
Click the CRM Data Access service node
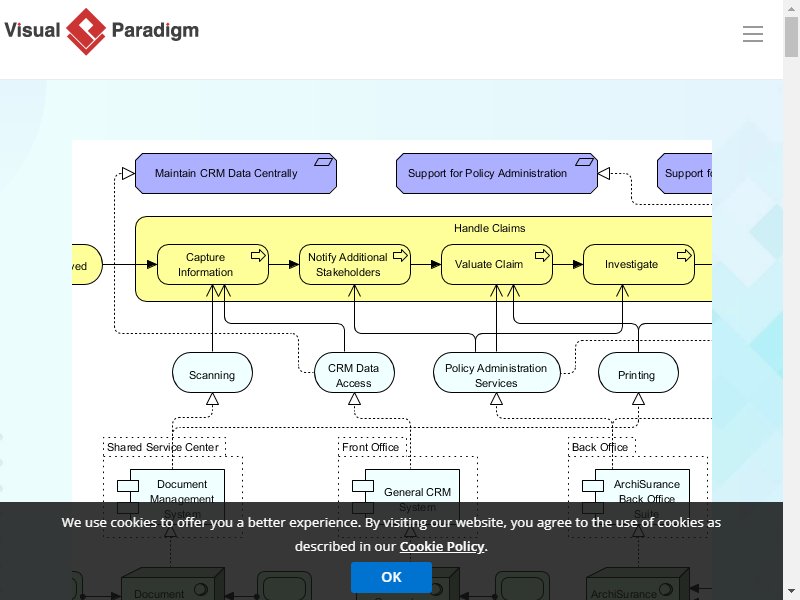click(354, 372)
